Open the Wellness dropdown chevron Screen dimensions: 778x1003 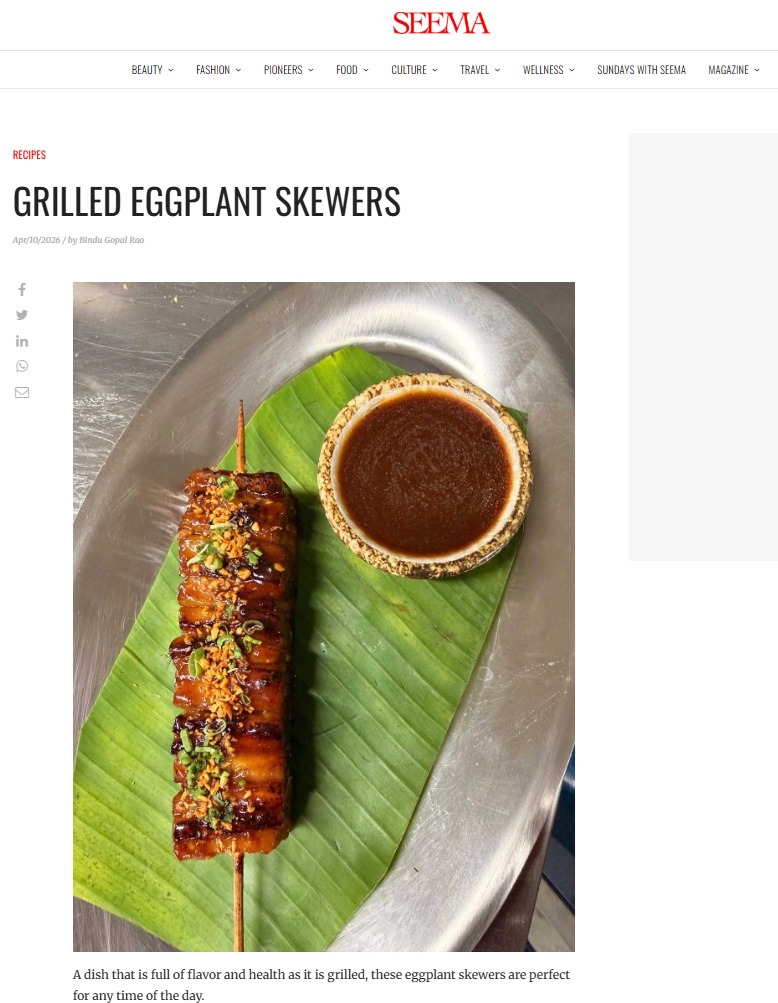pos(572,70)
